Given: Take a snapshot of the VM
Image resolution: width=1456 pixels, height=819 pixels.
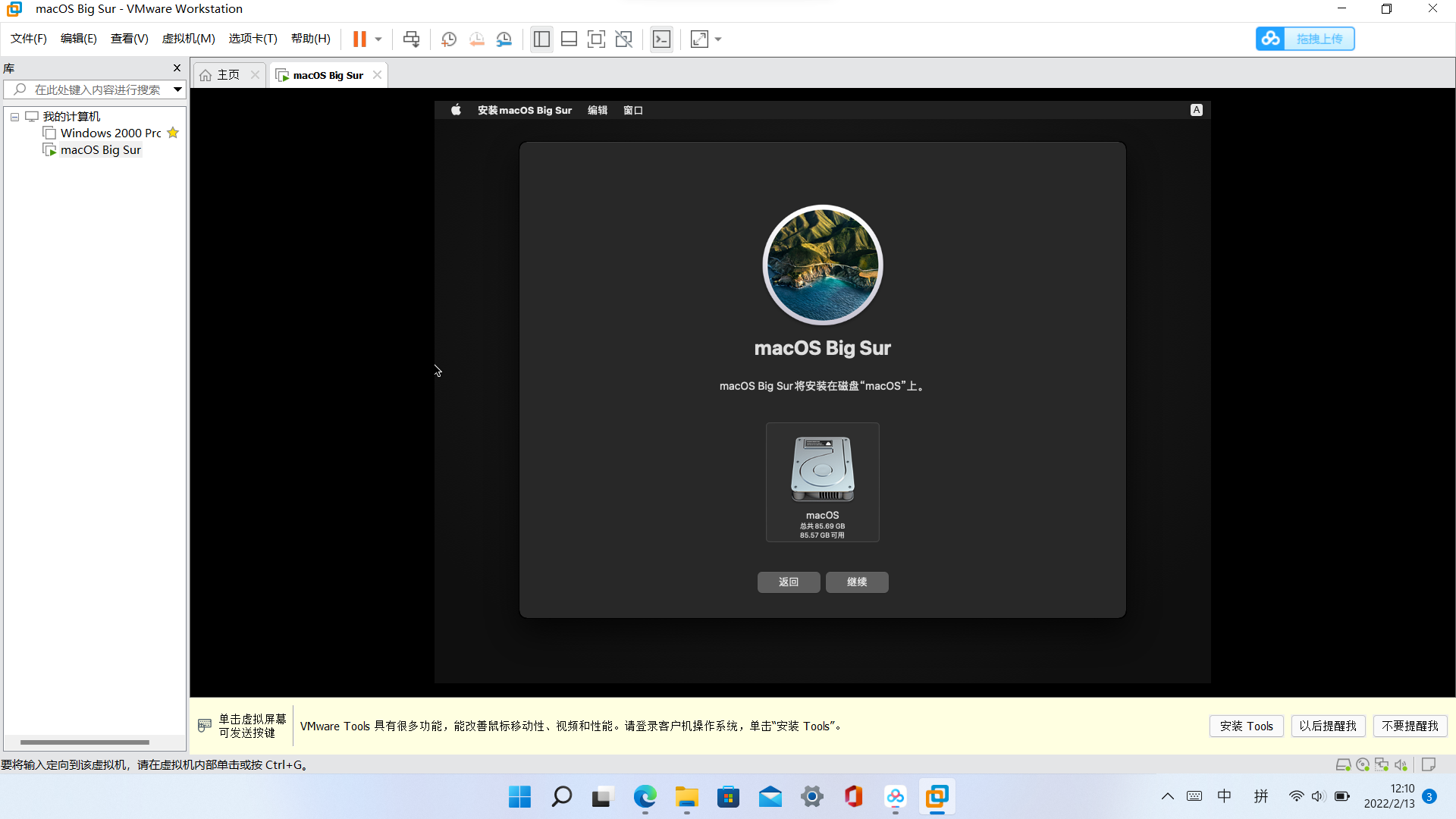Looking at the screenshot, I should [449, 39].
